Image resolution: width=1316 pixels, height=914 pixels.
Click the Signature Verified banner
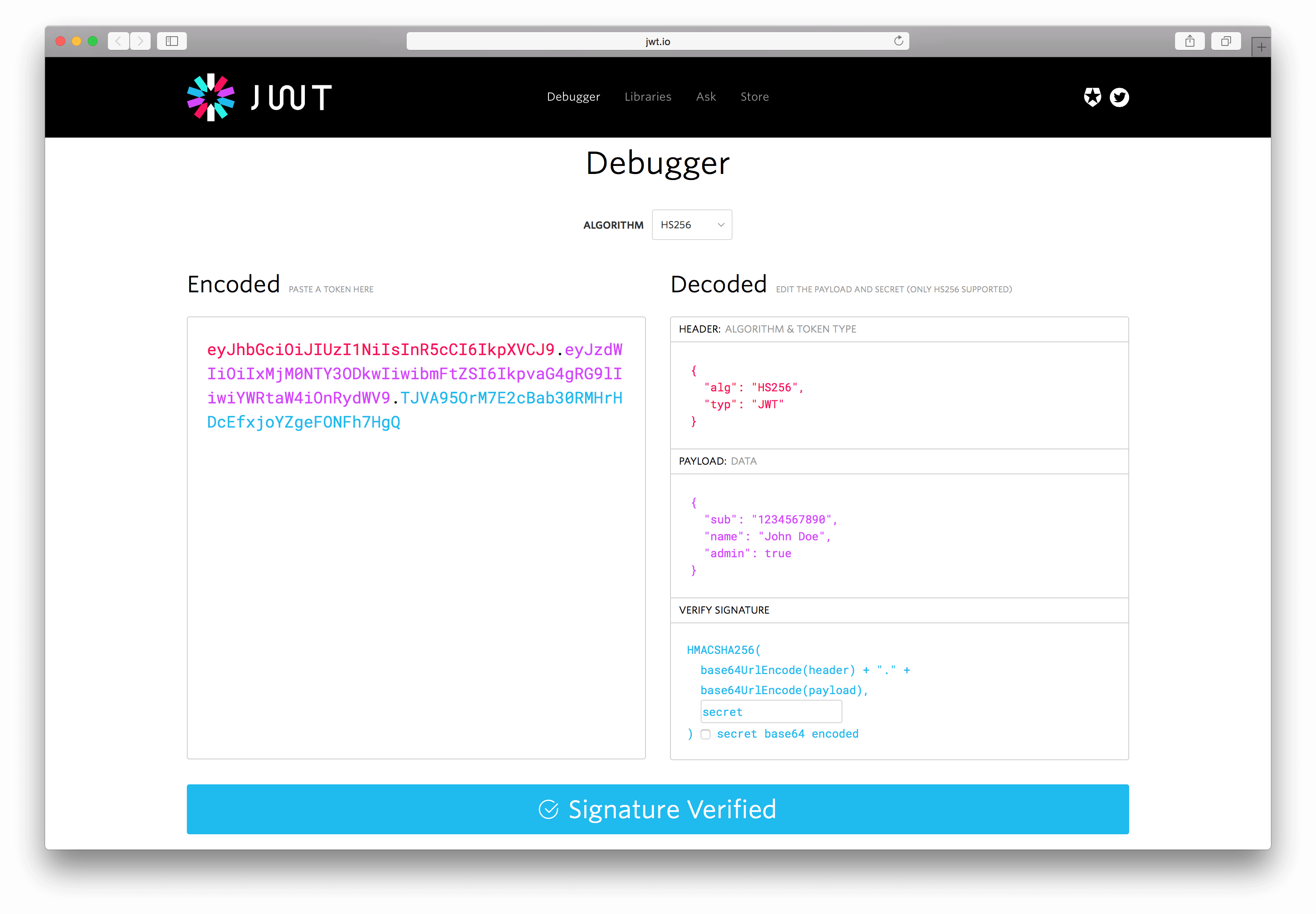[x=658, y=809]
